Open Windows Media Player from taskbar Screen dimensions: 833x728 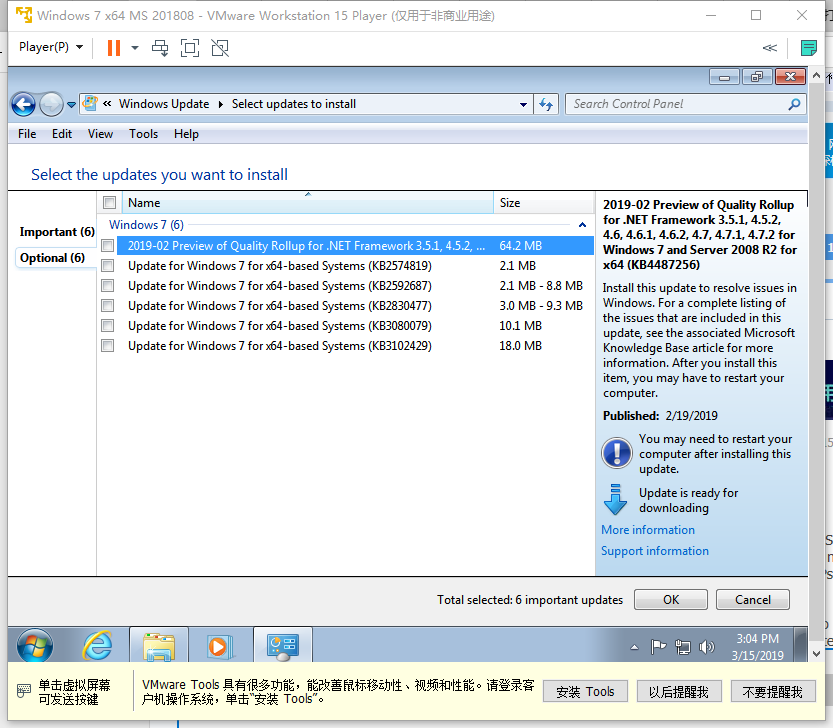coord(219,645)
